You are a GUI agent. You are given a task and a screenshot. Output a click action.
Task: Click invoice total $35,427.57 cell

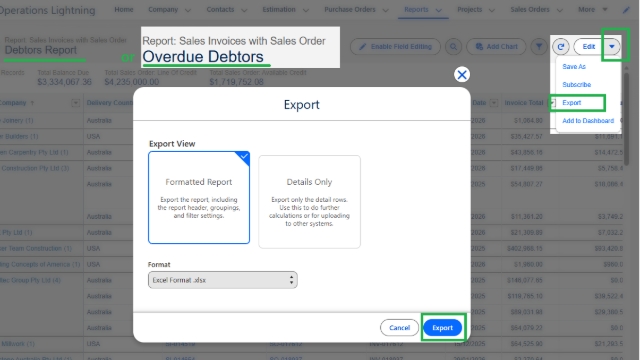coord(526,136)
